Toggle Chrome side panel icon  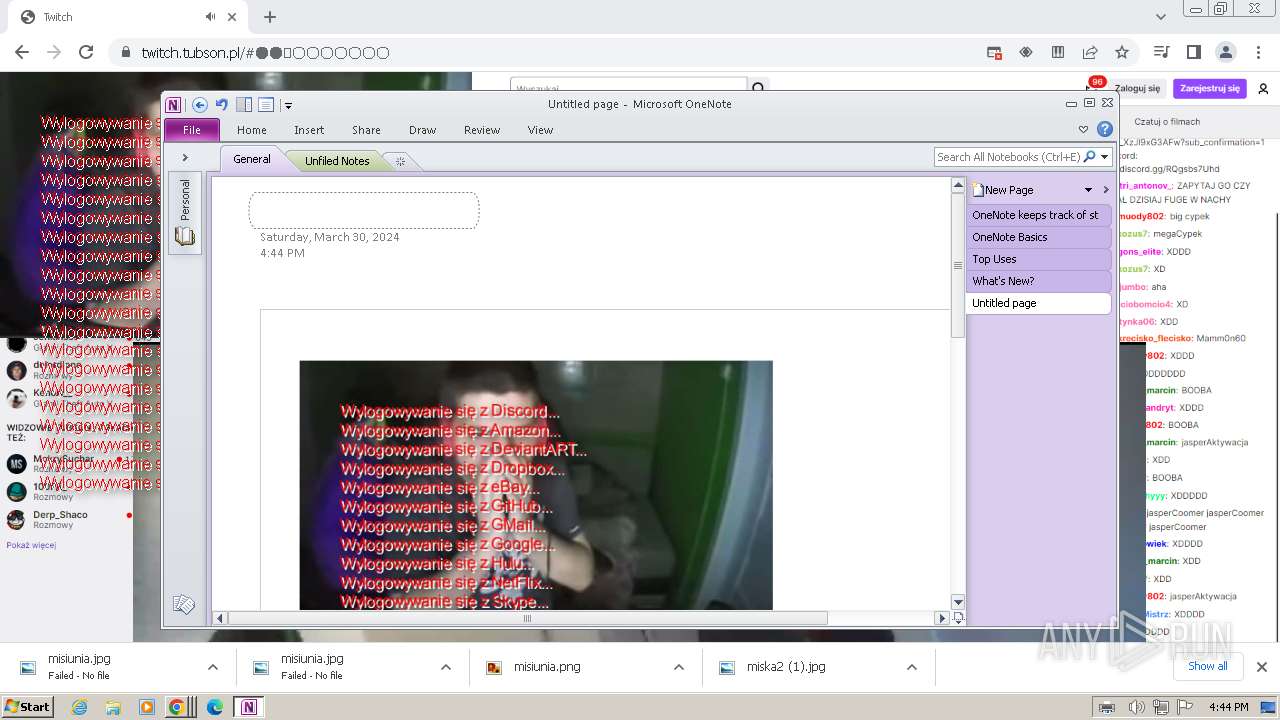pos(1193,52)
